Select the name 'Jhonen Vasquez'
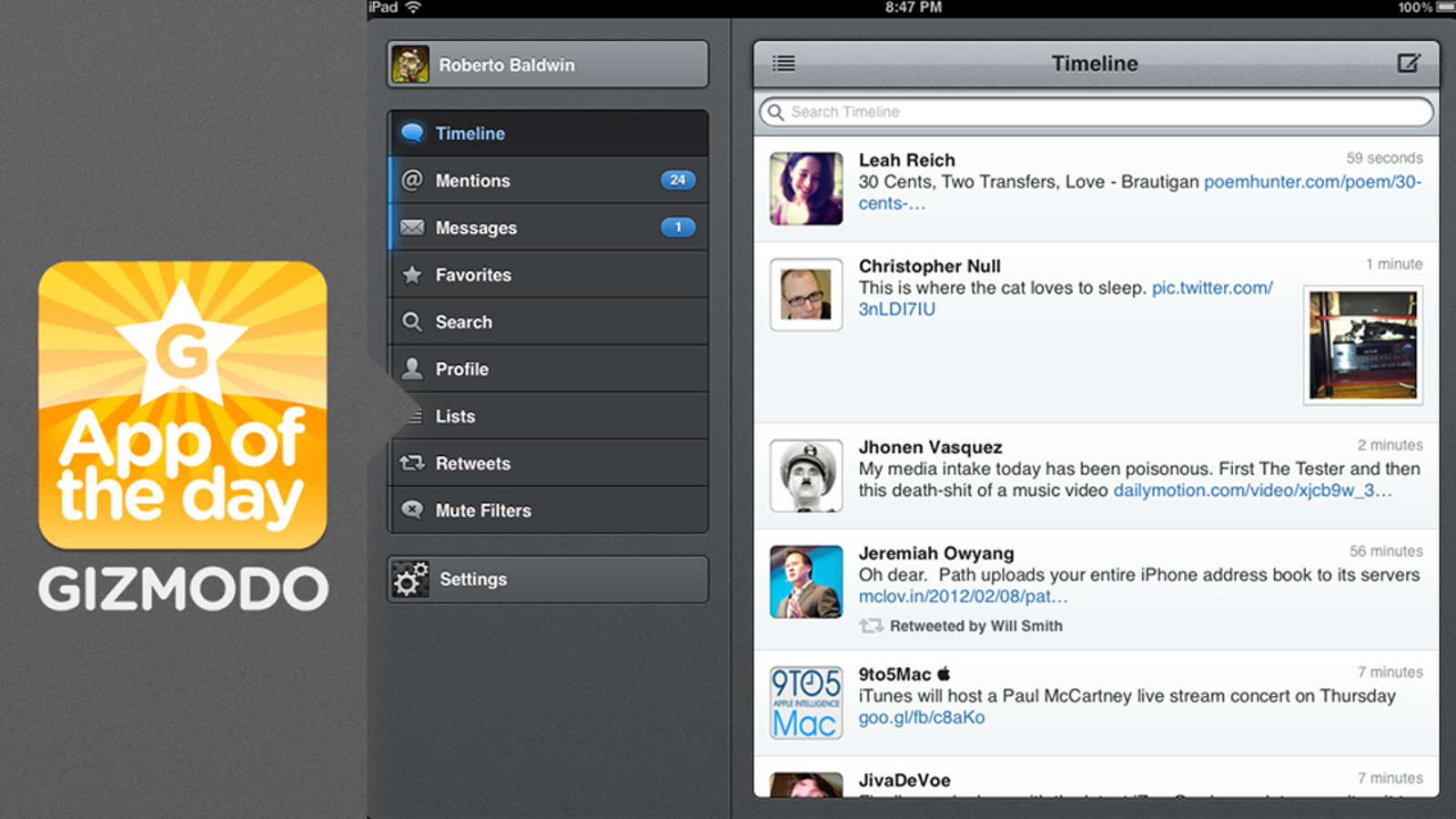1456x819 pixels. tap(931, 448)
